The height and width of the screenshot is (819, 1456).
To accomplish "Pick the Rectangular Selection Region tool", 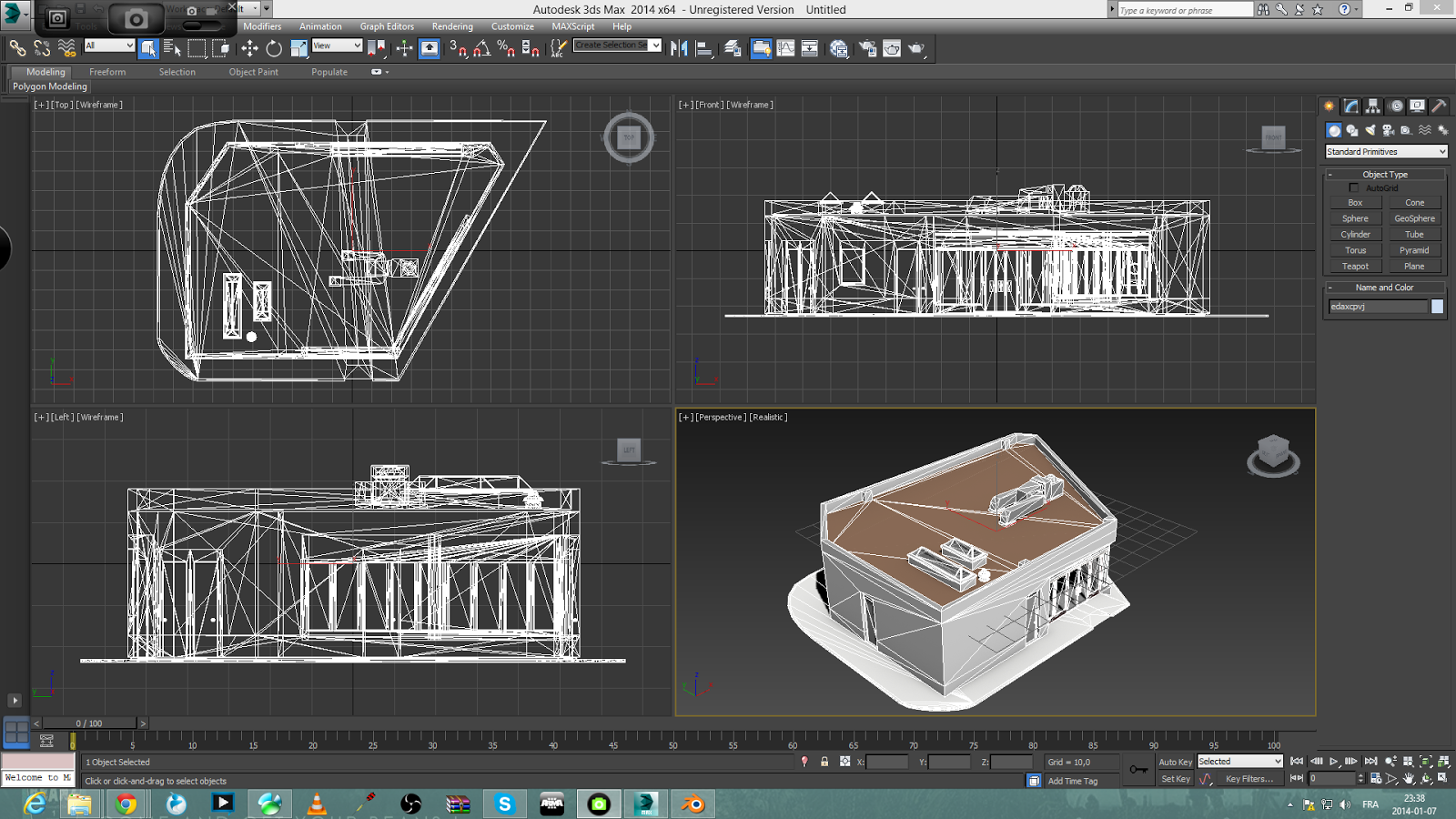I will point(197,48).
